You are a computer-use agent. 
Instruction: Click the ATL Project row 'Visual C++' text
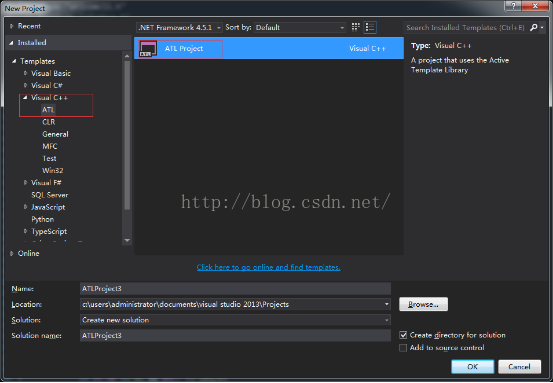point(367,48)
